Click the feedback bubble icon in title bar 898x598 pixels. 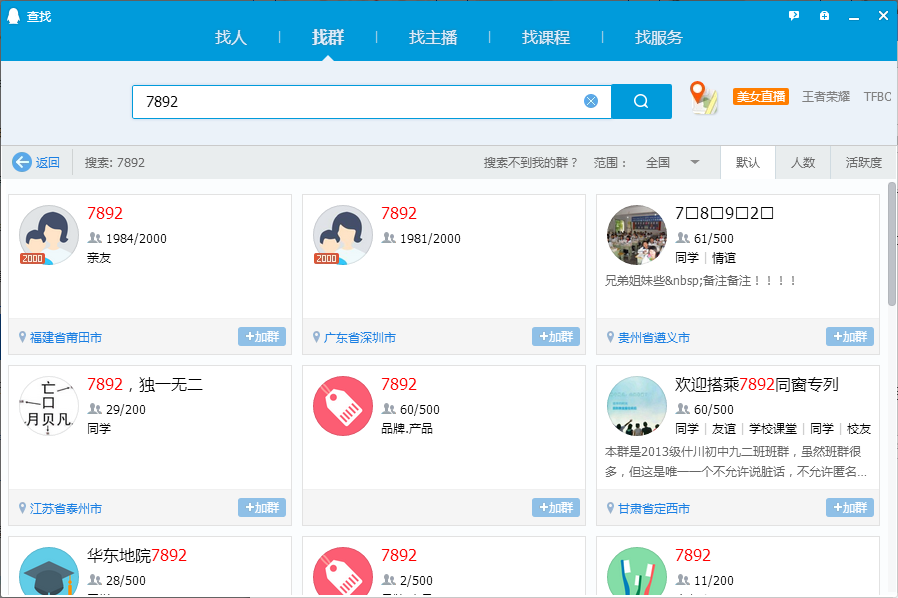(x=793, y=15)
